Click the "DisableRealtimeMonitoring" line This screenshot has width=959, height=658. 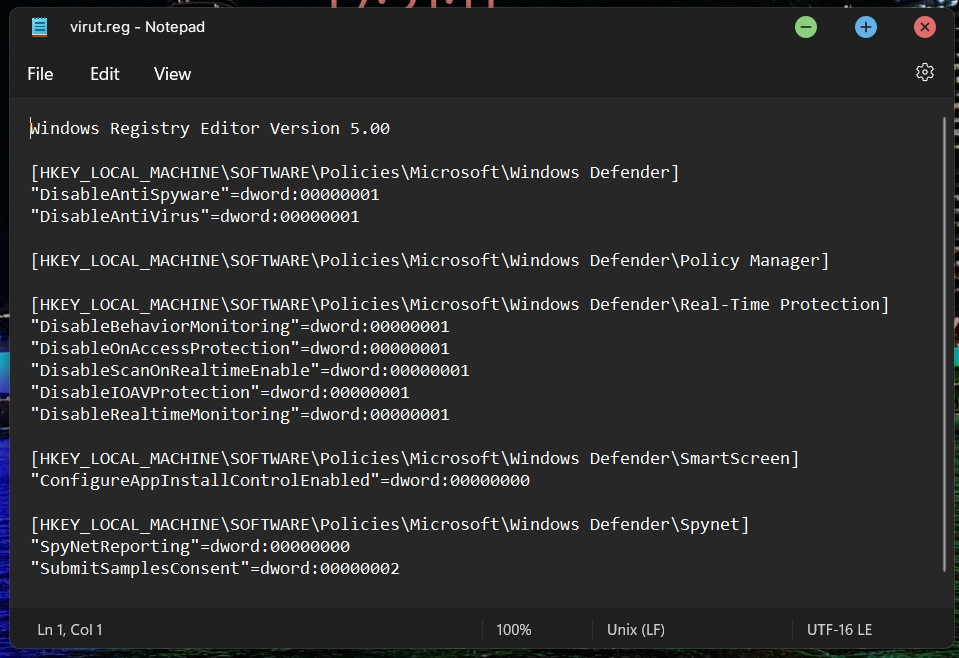[240, 415]
